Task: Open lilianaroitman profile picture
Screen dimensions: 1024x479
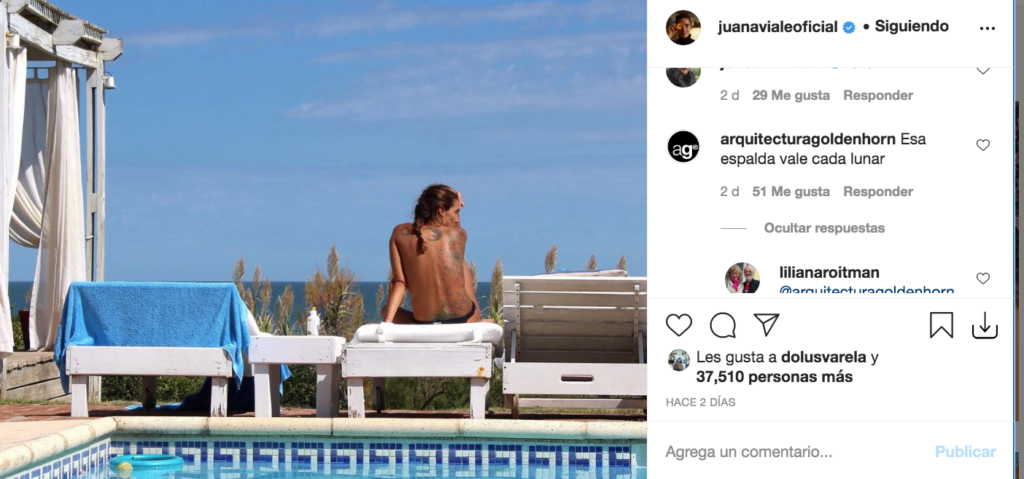Action: click(743, 278)
